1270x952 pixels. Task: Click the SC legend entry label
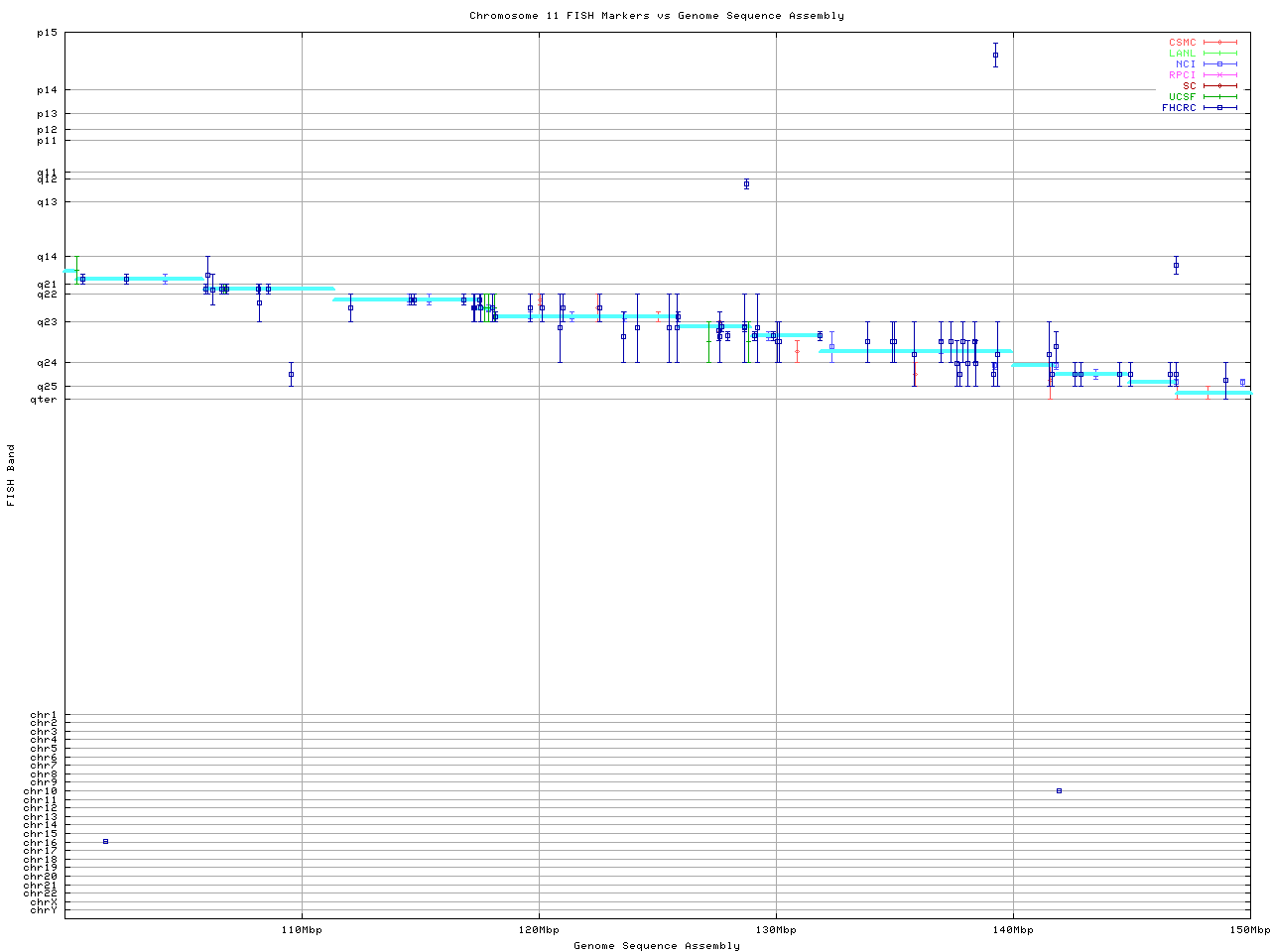coord(1189,85)
